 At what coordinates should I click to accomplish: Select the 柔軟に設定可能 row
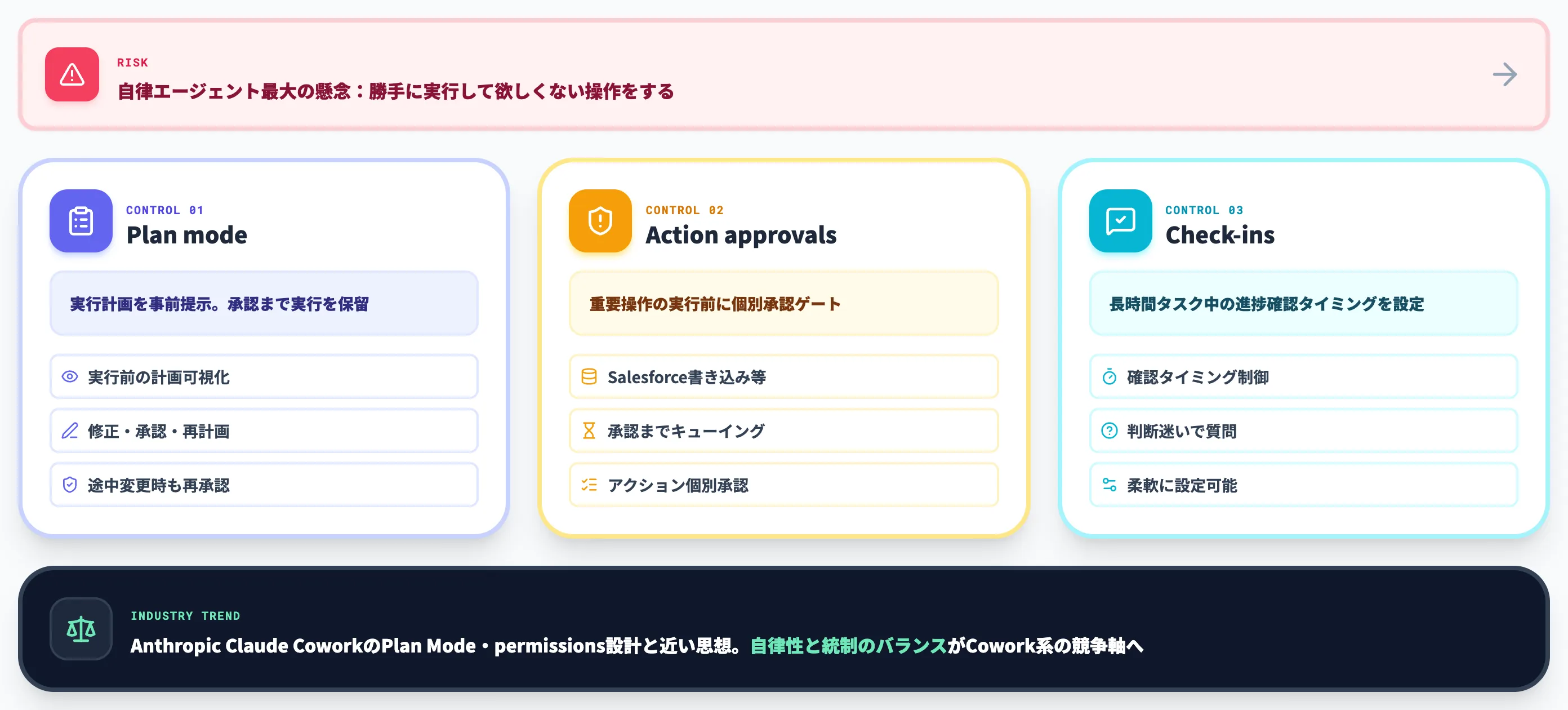point(1303,485)
